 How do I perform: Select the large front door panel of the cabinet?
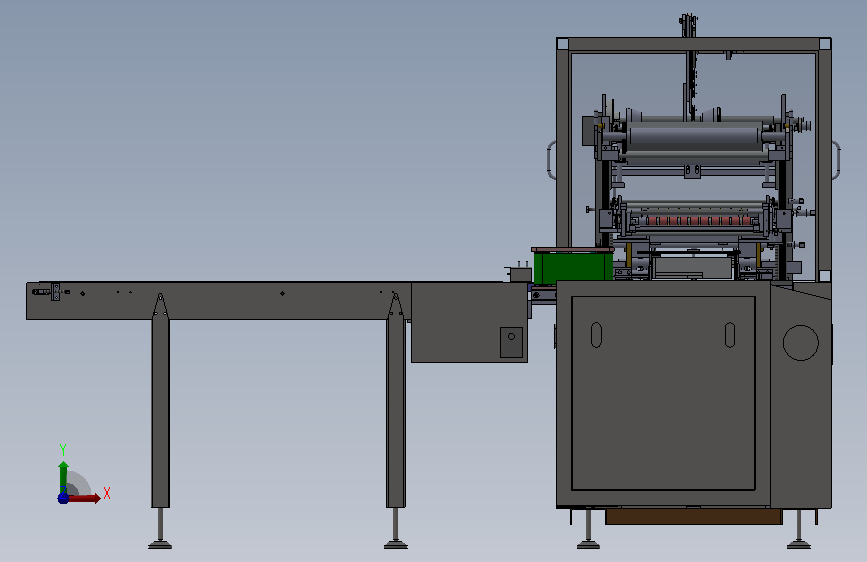663,393
